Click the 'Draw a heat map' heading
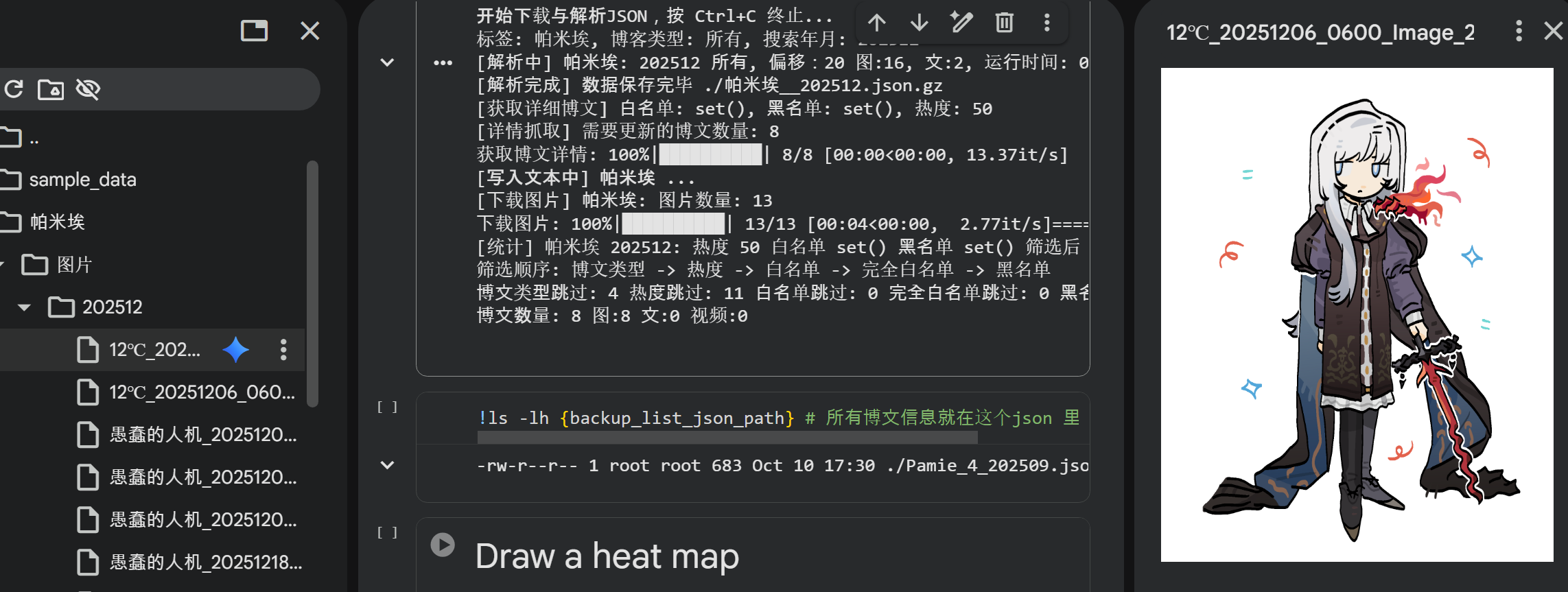Image resolution: width=1568 pixels, height=592 pixels. 607,556
